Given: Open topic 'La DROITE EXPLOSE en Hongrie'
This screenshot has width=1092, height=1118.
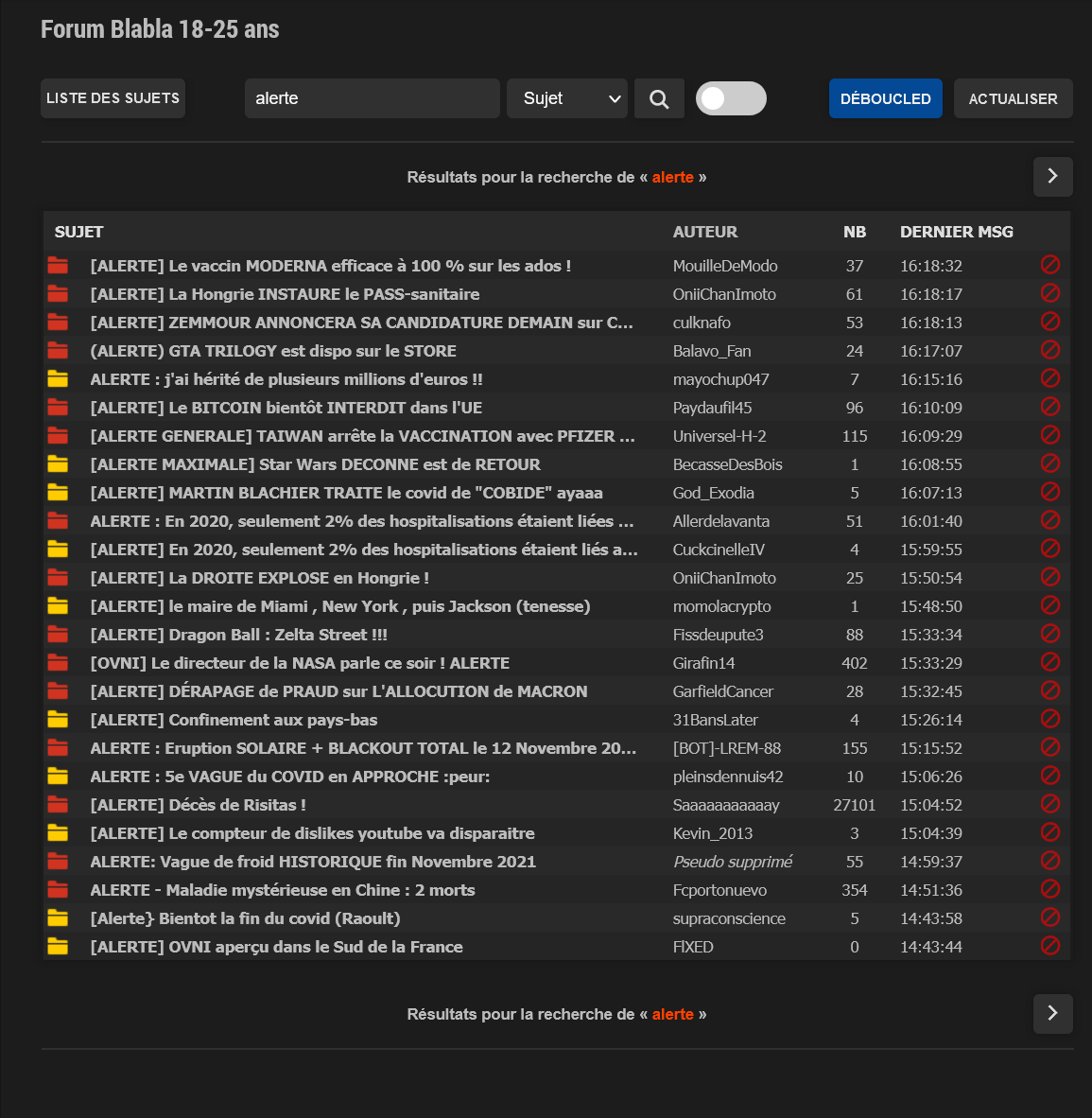Looking at the screenshot, I should click(x=259, y=578).
